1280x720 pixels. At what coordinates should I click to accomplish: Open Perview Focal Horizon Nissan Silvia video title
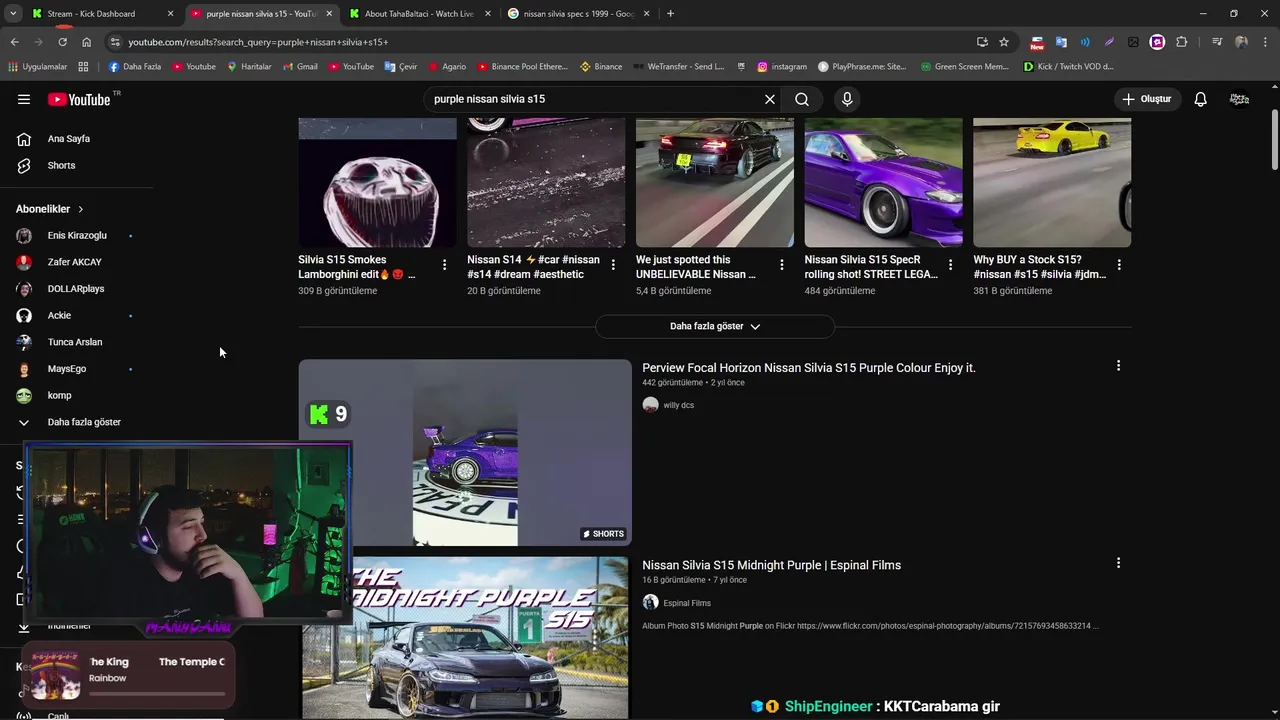click(x=809, y=368)
